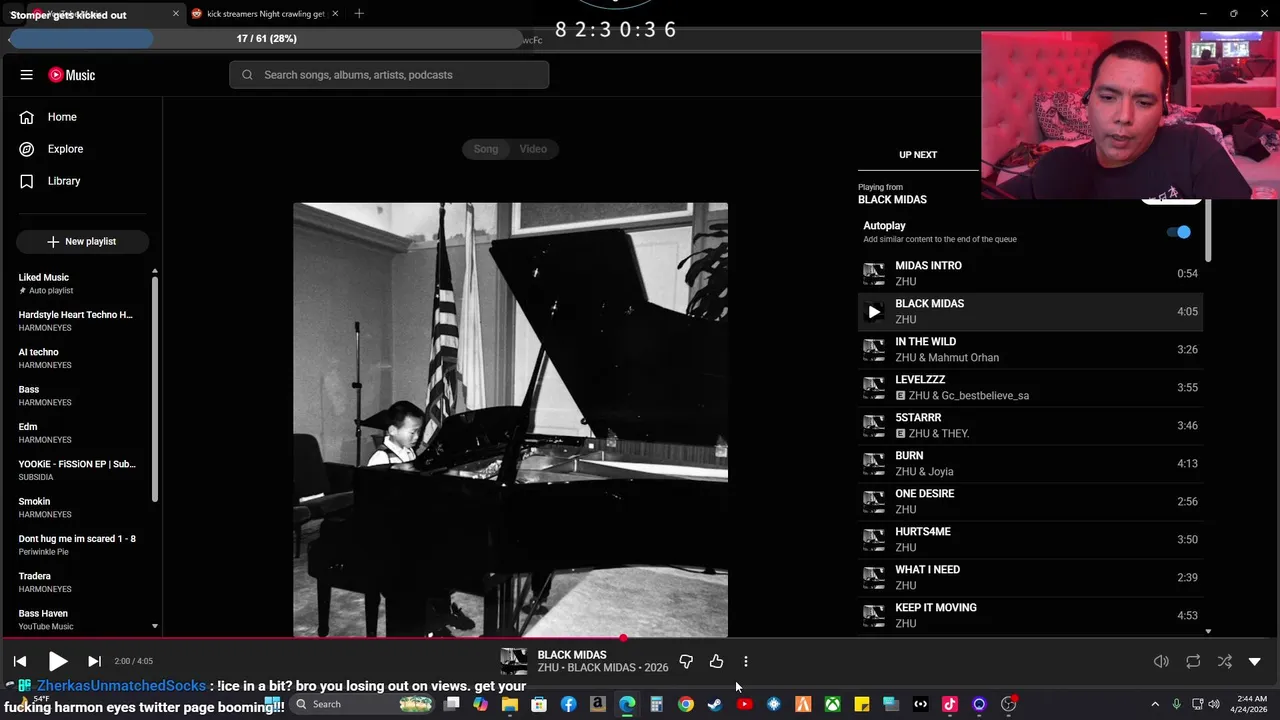
Task: Close the kick streamers browser tab
Action: (335, 14)
